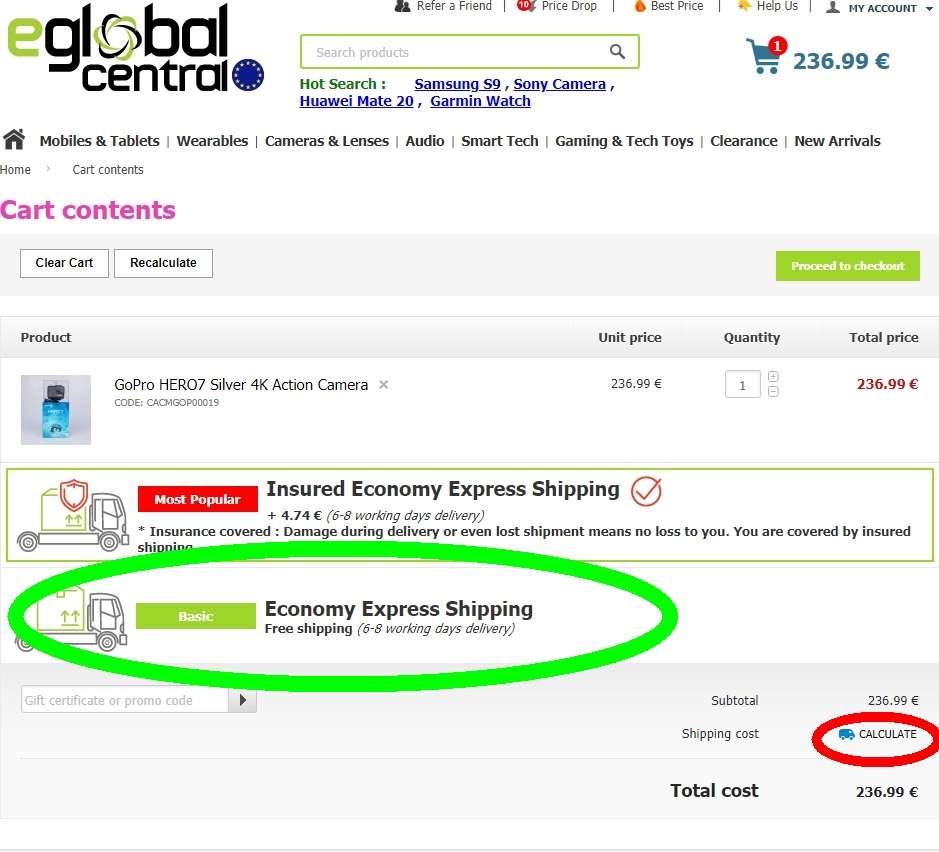Viewport: 939px width, 852px height.
Task: Click Proceed to checkout button
Action: [x=847, y=266]
